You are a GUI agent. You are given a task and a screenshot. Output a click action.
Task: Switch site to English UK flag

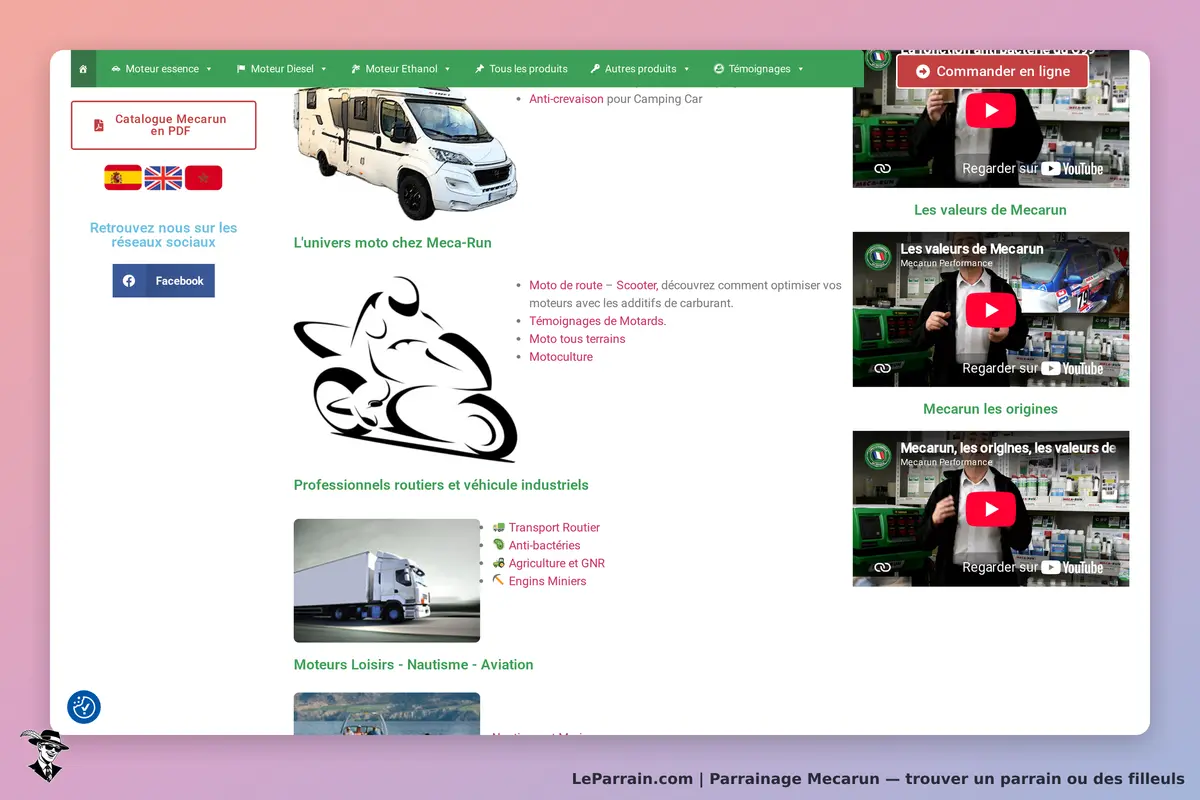(163, 178)
